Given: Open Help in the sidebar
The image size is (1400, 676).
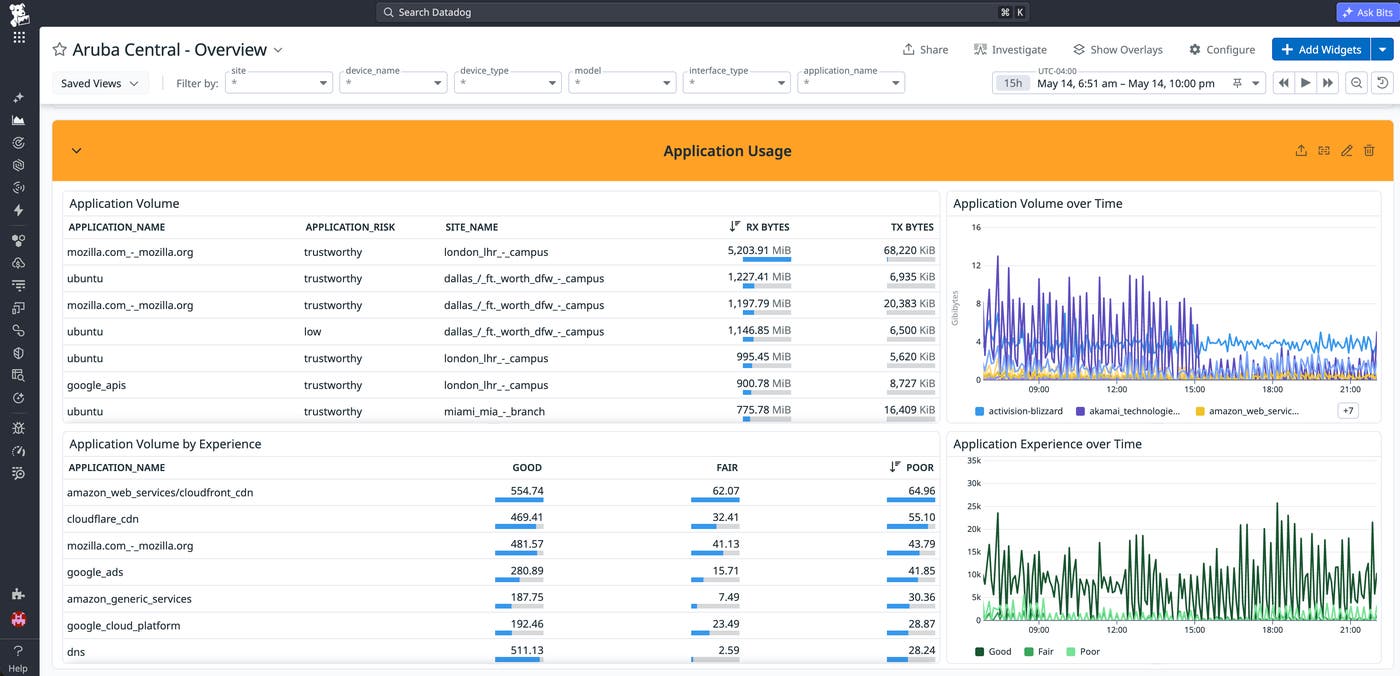Looking at the screenshot, I should (x=19, y=657).
